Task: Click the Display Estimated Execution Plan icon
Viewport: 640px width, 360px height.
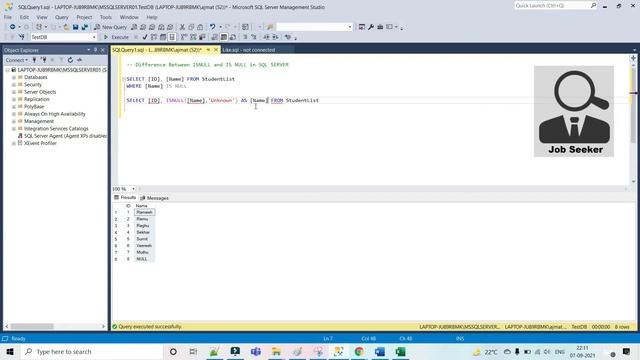Action: (154, 37)
